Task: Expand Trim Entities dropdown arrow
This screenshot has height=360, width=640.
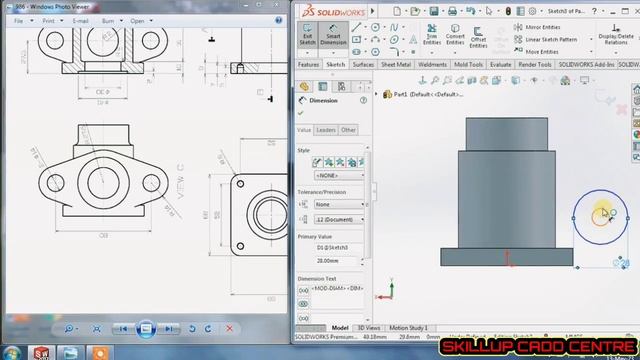Action: [432, 53]
